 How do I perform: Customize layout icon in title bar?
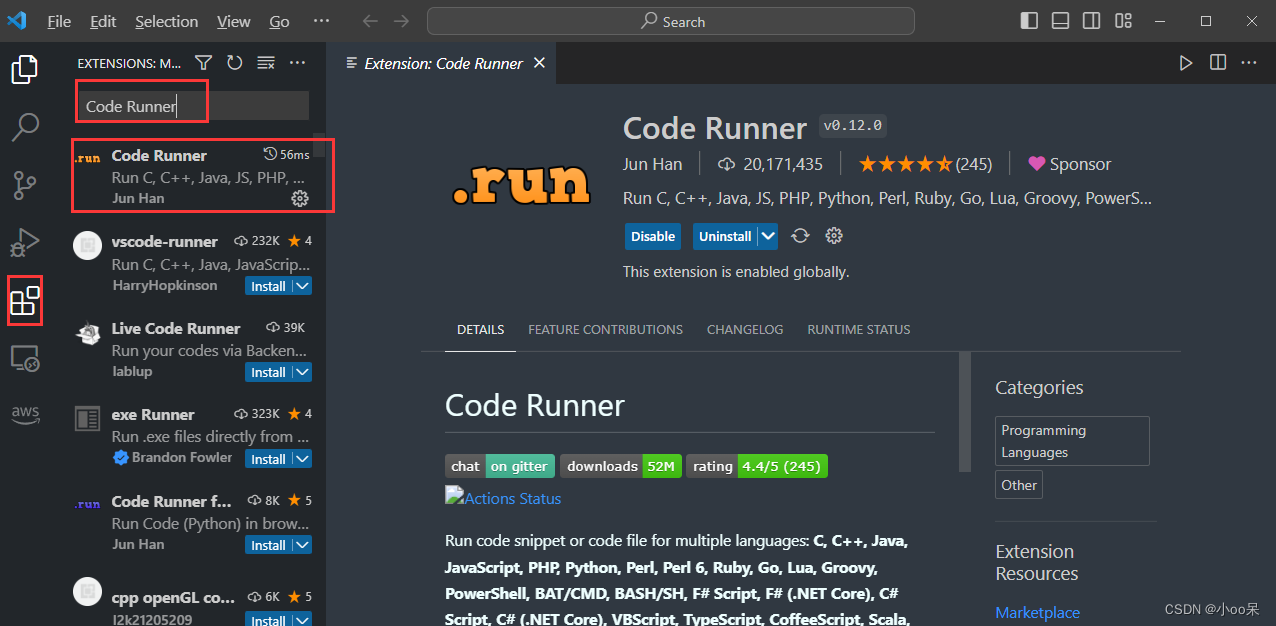pos(1123,21)
